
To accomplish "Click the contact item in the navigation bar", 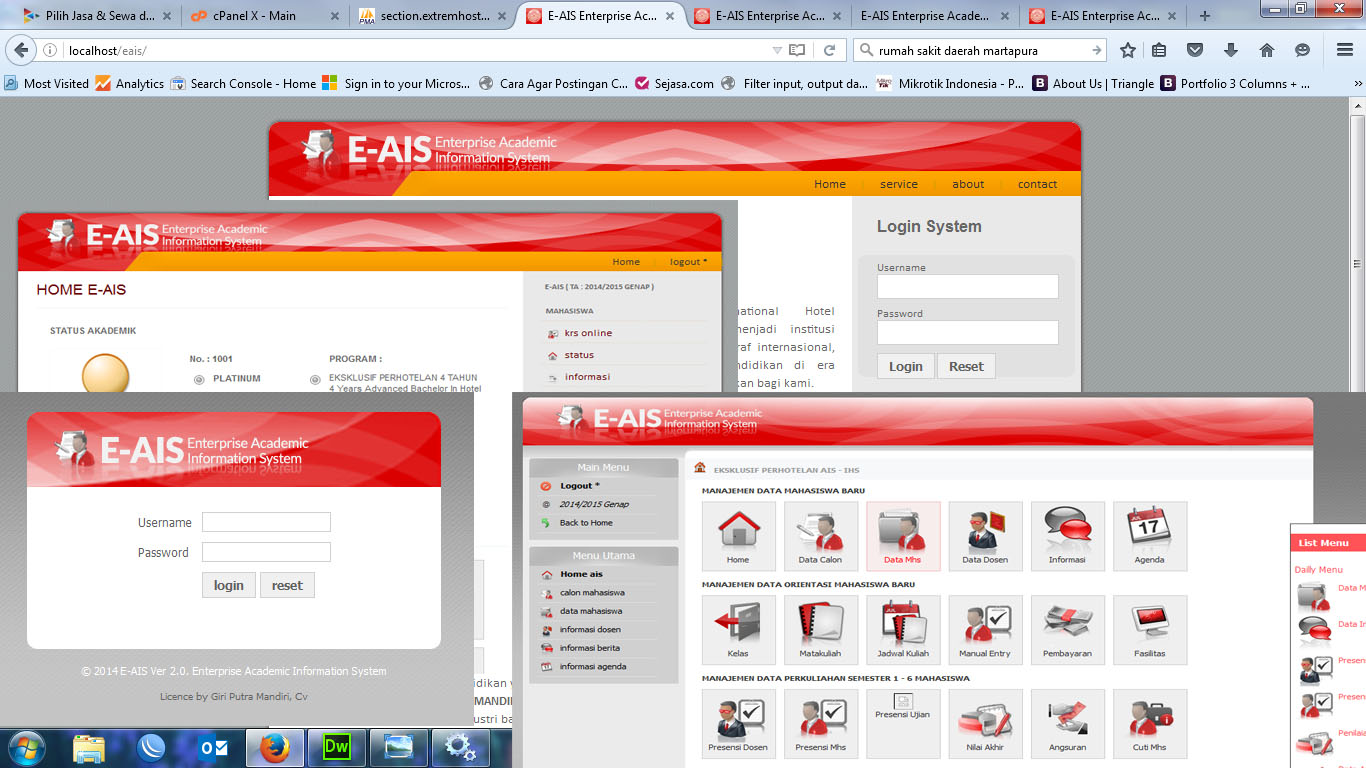I will [x=1037, y=184].
